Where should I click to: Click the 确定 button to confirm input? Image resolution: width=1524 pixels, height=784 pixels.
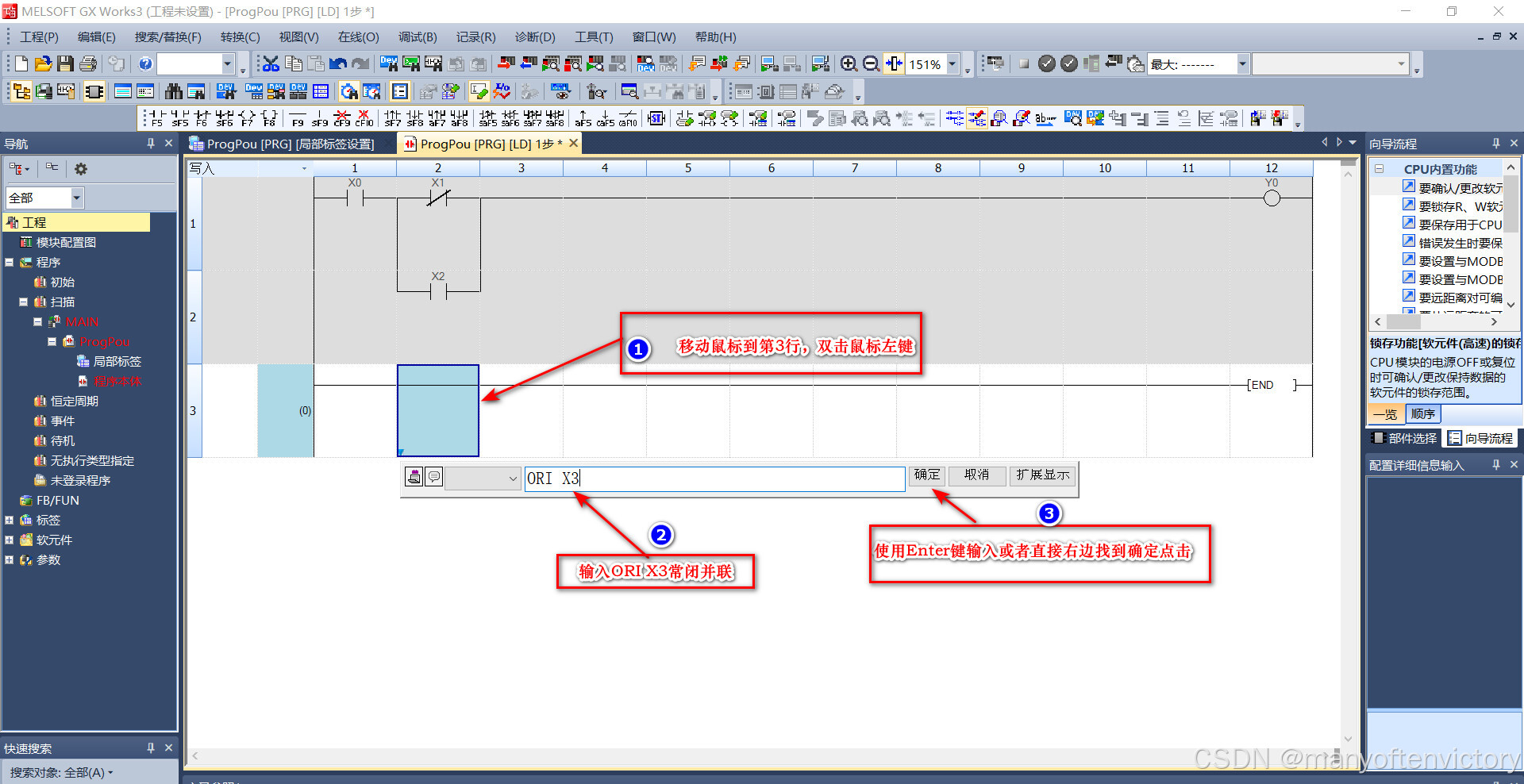[x=926, y=475]
